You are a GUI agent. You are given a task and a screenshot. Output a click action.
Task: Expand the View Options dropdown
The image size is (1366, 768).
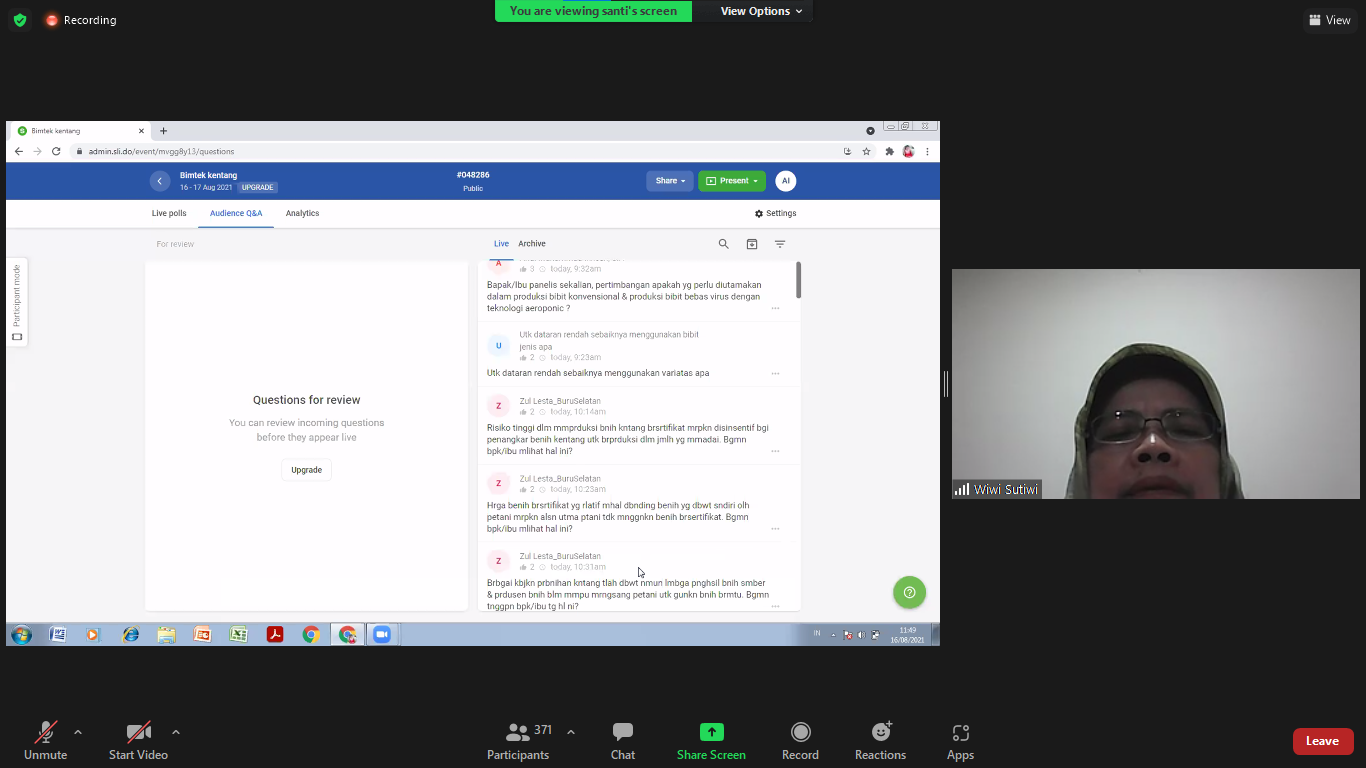click(761, 11)
